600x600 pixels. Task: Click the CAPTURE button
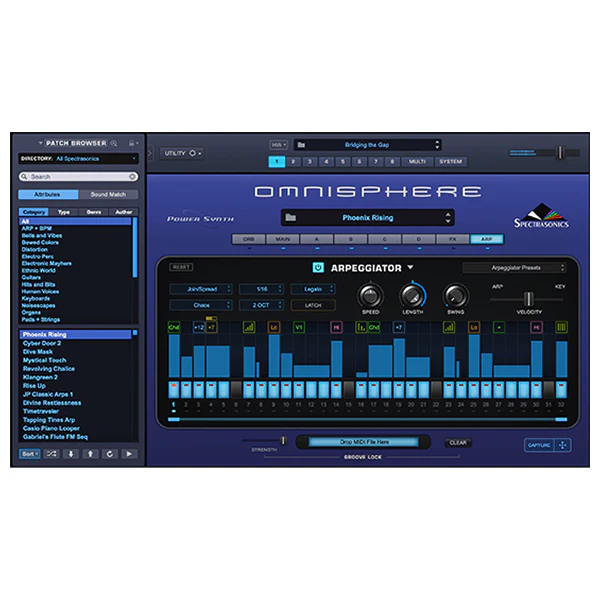[539, 445]
